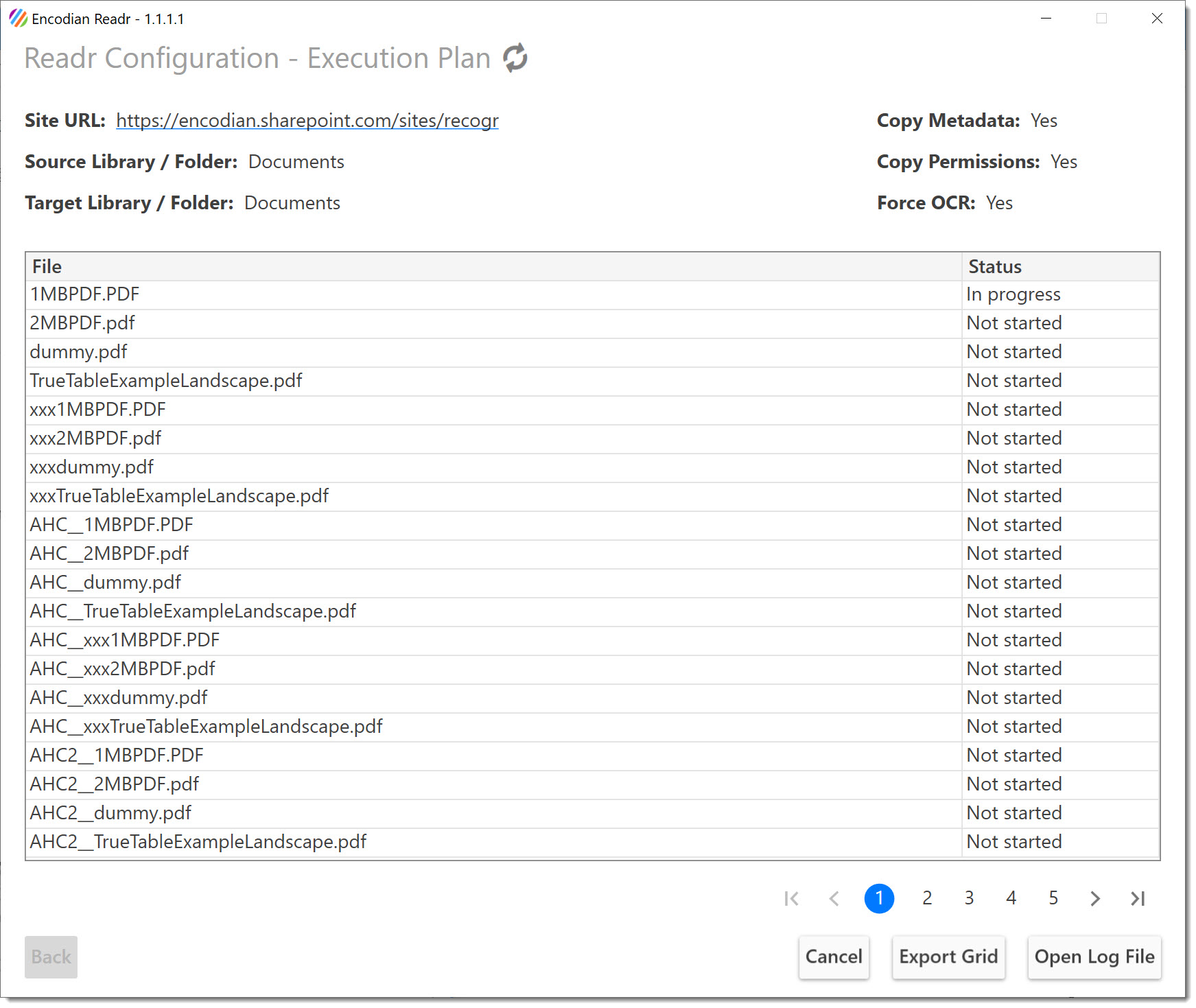Select the AHC__xxx1MBPDF.PDF row

point(592,640)
